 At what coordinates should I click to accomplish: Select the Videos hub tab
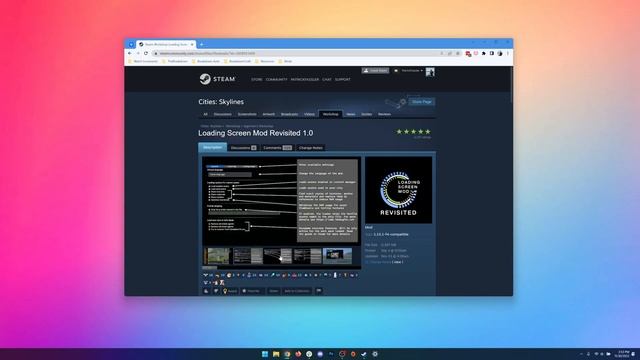click(309, 114)
